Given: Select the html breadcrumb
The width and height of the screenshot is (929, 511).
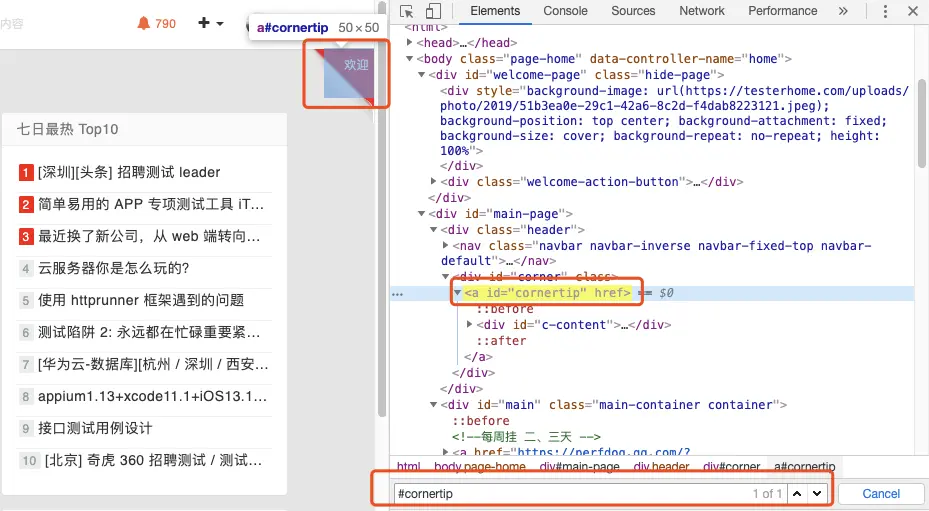Looking at the screenshot, I should point(408,467).
